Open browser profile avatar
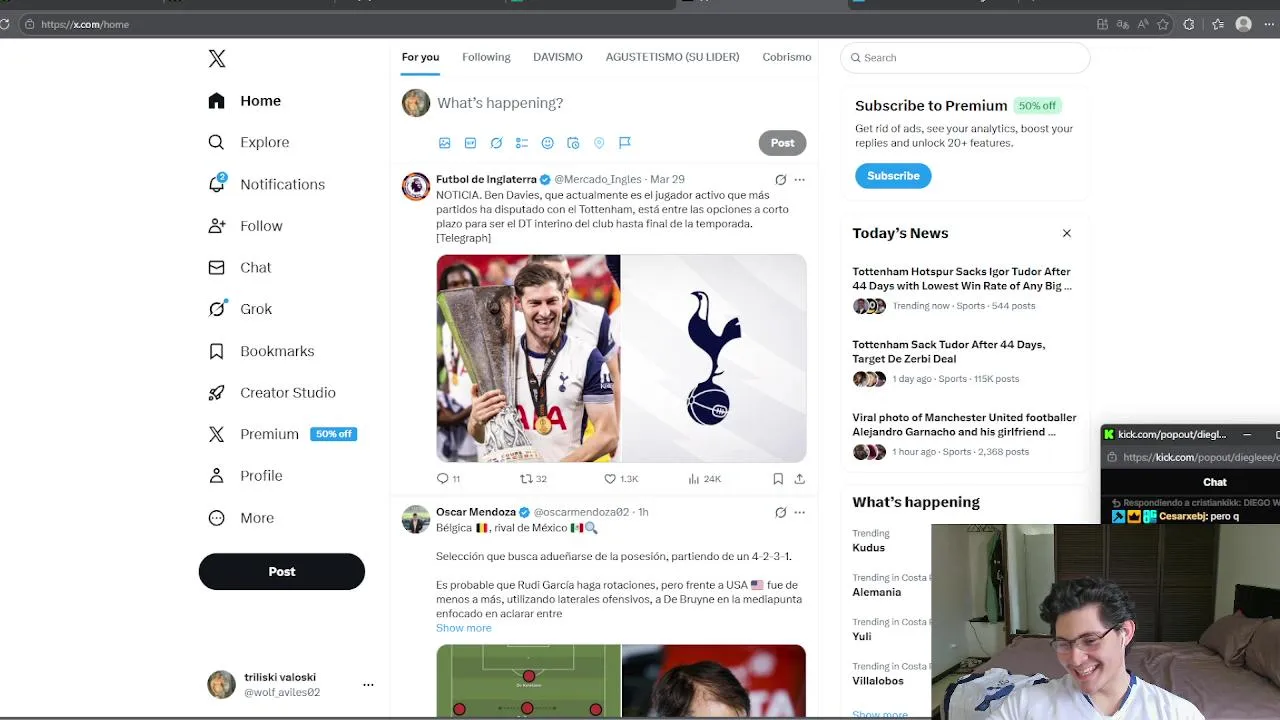The image size is (1280, 720). click(x=1244, y=24)
